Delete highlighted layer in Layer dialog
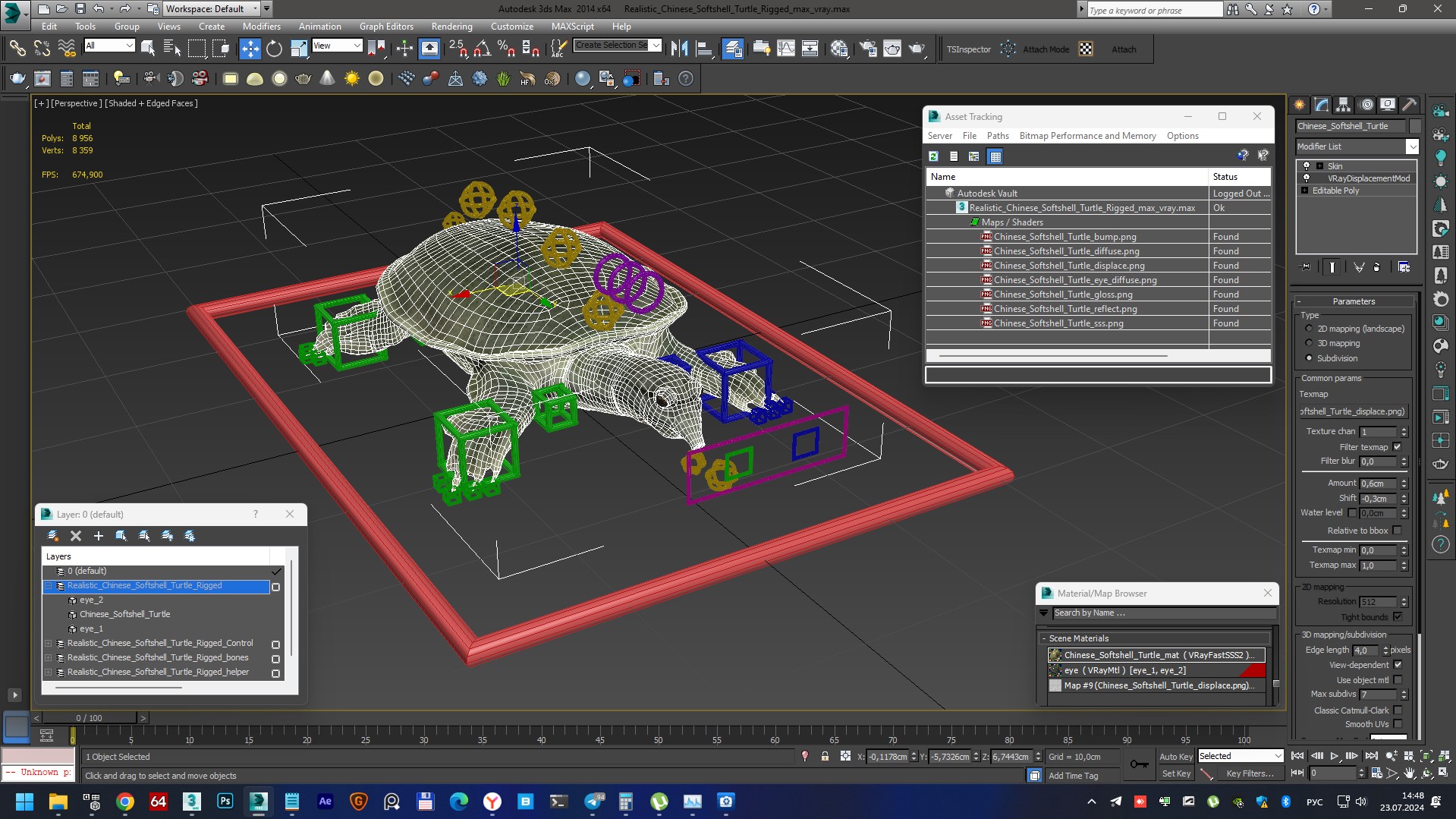Image resolution: width=1456 pixels, height=819 pixels. [x=75, y=536]
